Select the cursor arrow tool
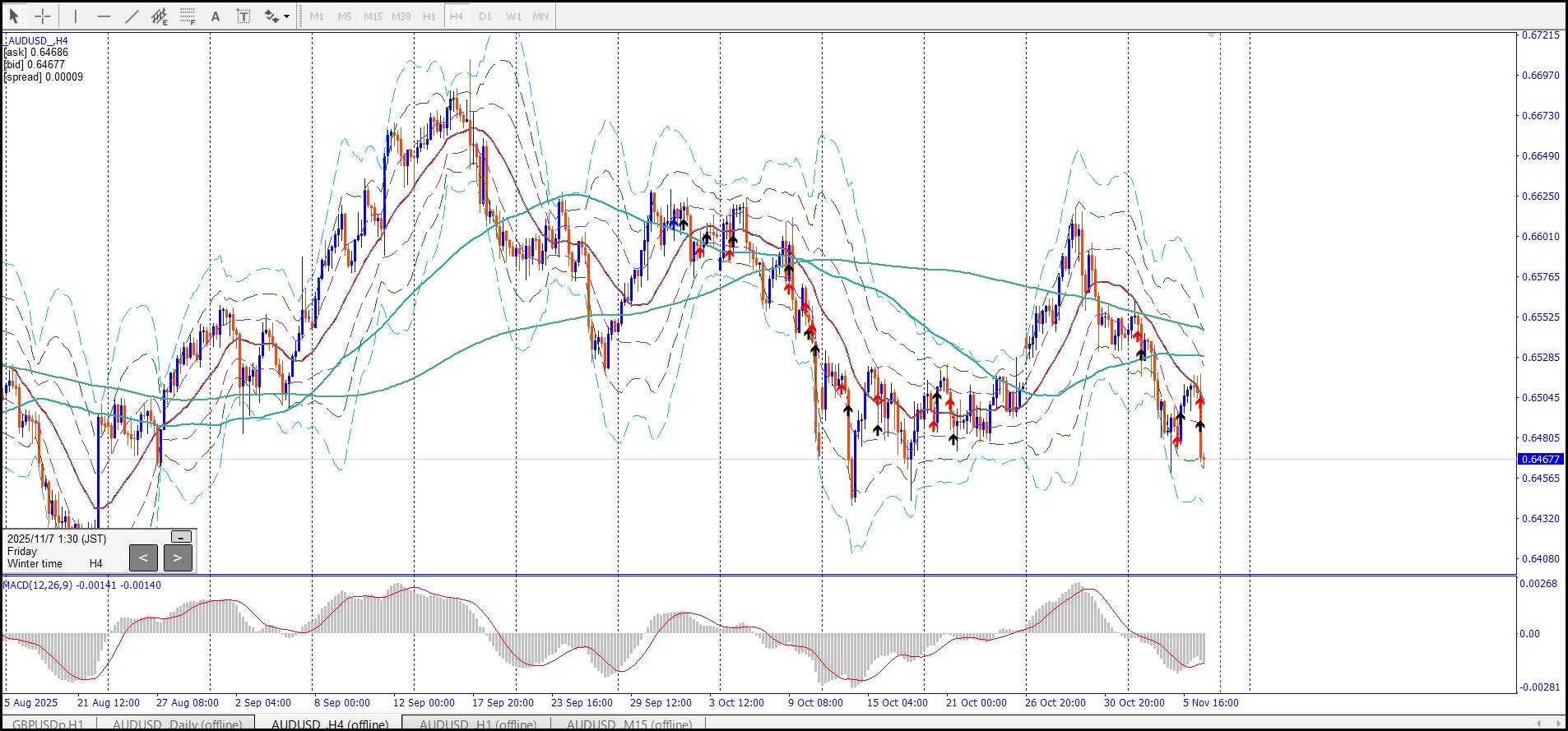The width and height of the screenshot is (1568, 731). point(14,16)
